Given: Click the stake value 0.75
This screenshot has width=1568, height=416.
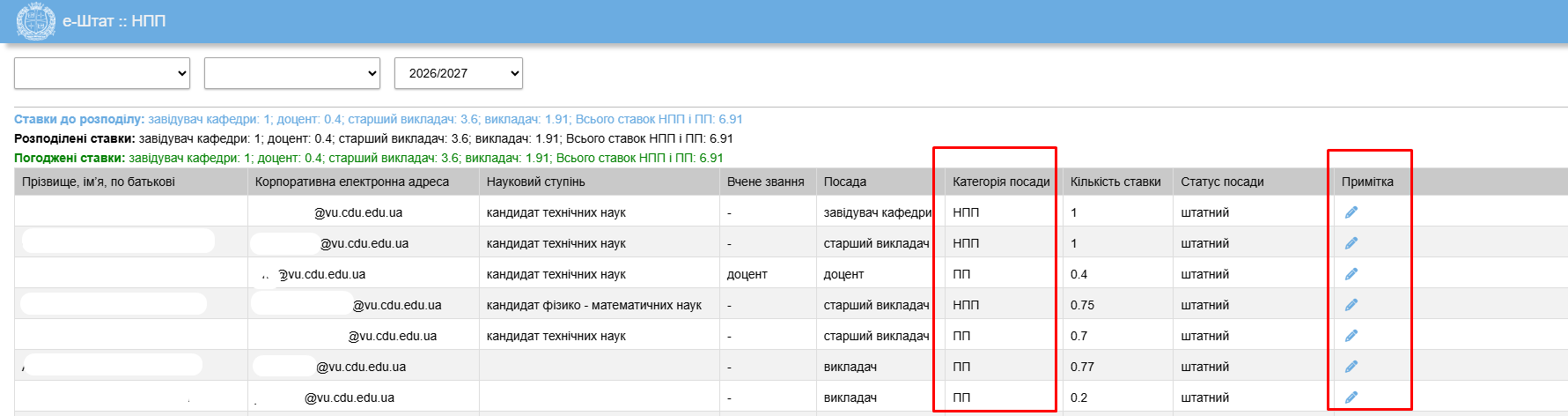Looking at the screenshot, I should point(1082,305).
